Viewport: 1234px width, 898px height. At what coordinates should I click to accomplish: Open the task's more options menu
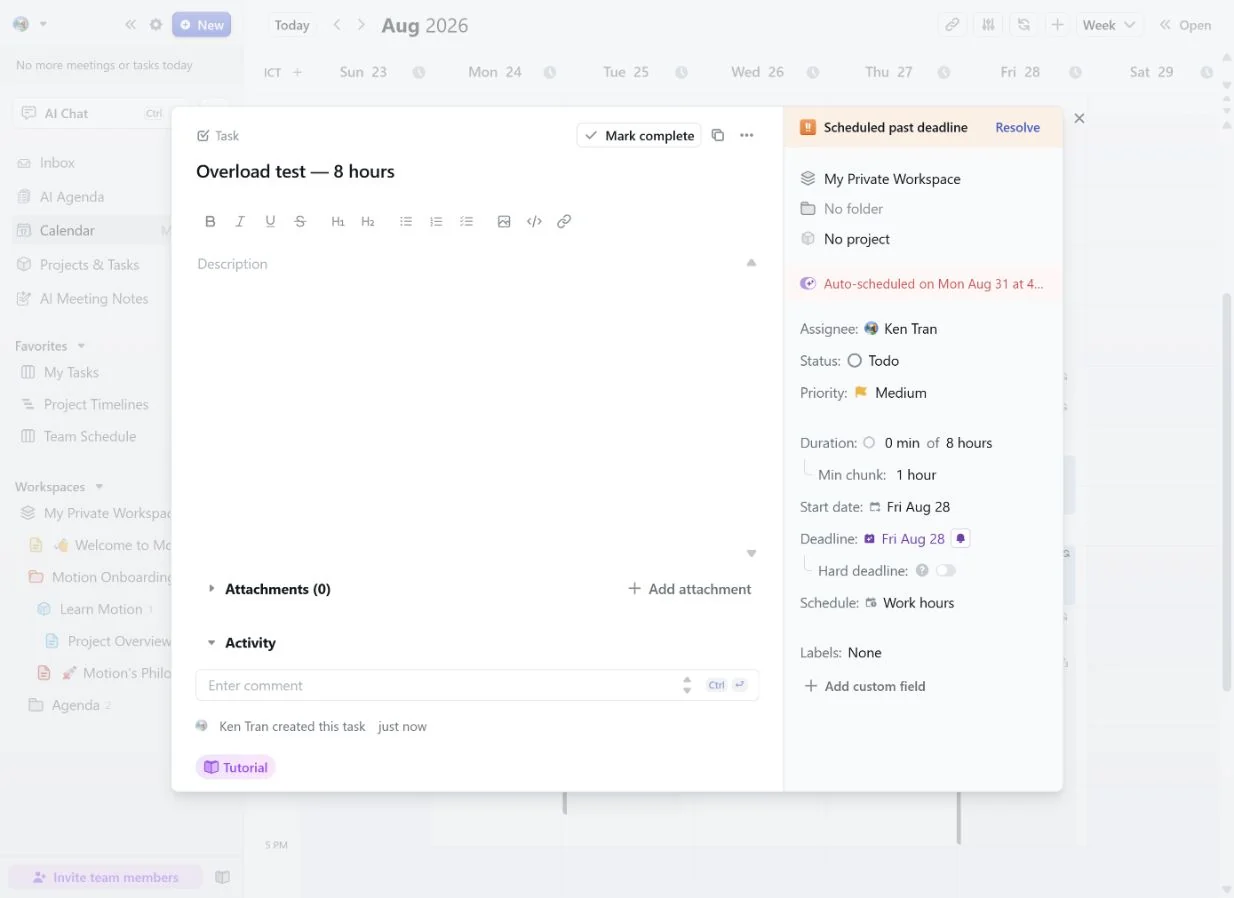pos(746,135)
